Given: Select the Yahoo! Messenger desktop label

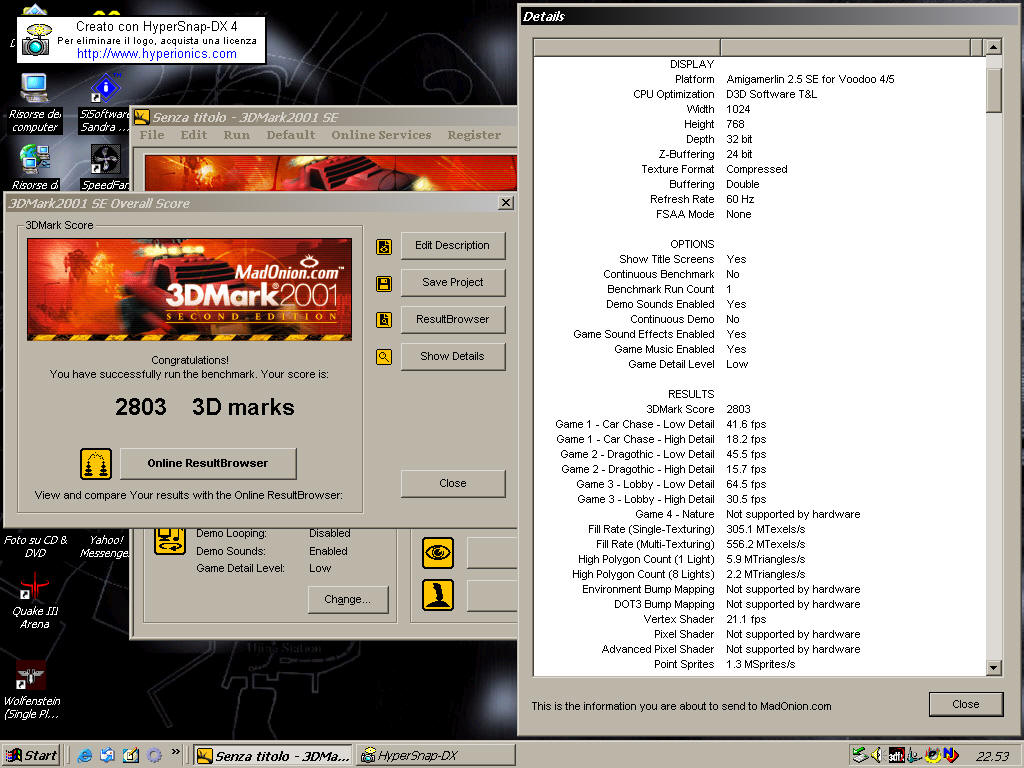Looking at the screenshot, I should coord(104,547).
